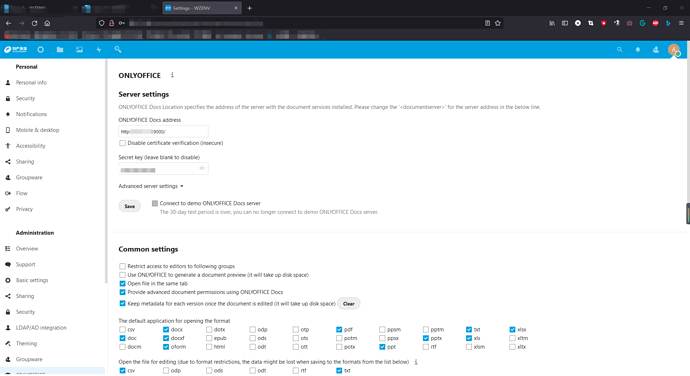Enable Disable certificate verification checkbox
Viewport: 690px width, 376px height.
[x=122, y=143]
